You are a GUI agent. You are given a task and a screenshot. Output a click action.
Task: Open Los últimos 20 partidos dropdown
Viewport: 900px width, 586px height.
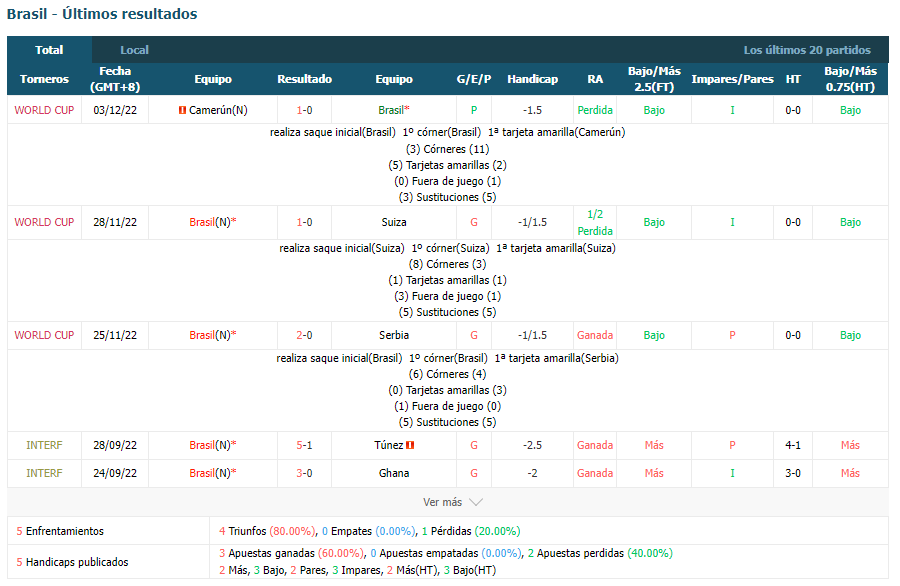point(807,50)
